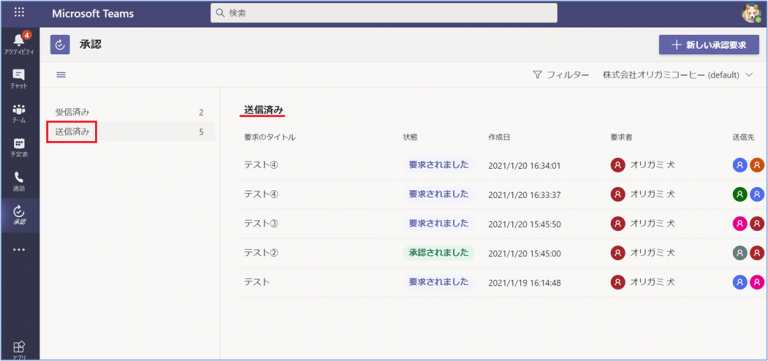Open the app launcher waffle icon
768x361 pixels.
[19, 13]
